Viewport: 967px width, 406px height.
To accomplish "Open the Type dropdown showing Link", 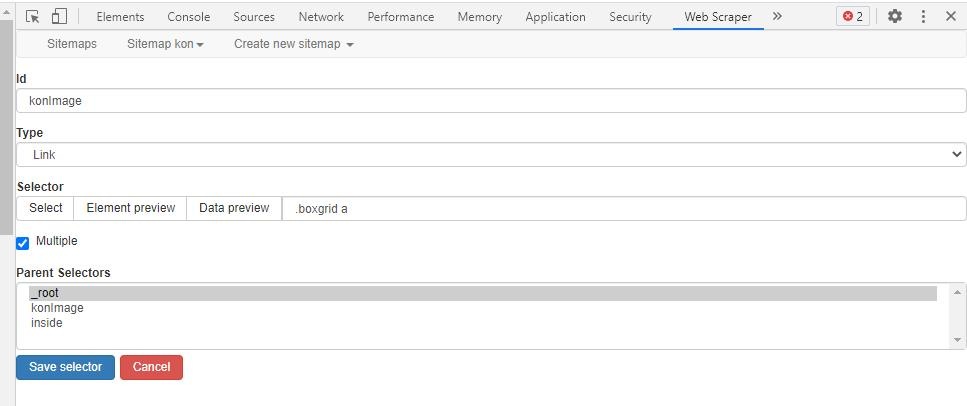I will [x=491, y=155].
